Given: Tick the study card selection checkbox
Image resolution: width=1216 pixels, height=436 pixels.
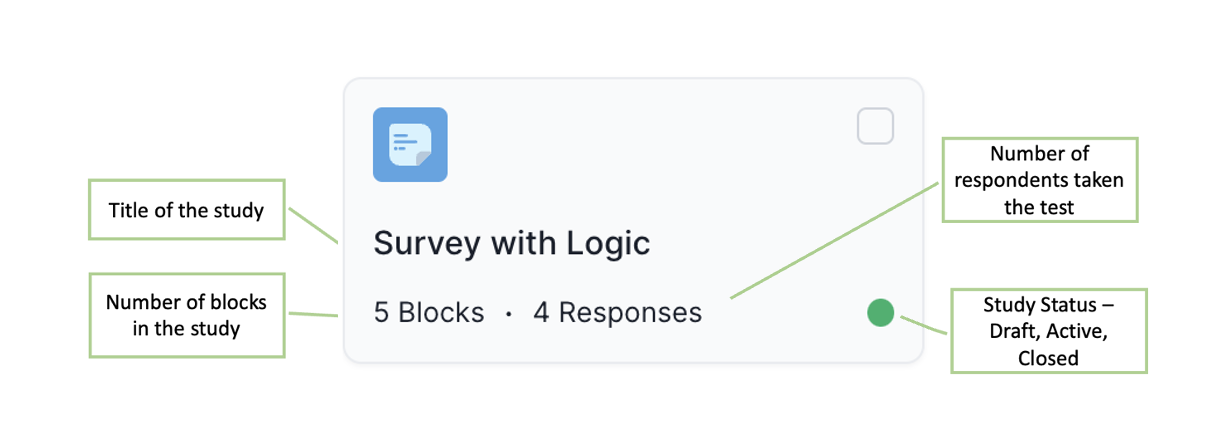Looking at the screenshot, I should click(875, 127).
